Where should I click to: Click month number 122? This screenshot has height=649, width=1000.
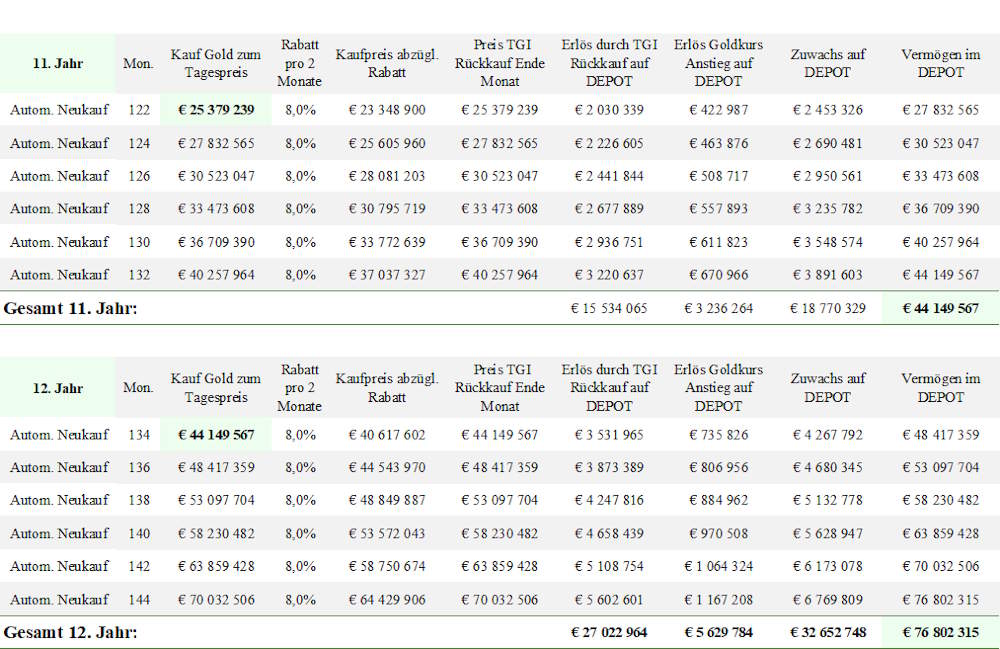point(139,110)
